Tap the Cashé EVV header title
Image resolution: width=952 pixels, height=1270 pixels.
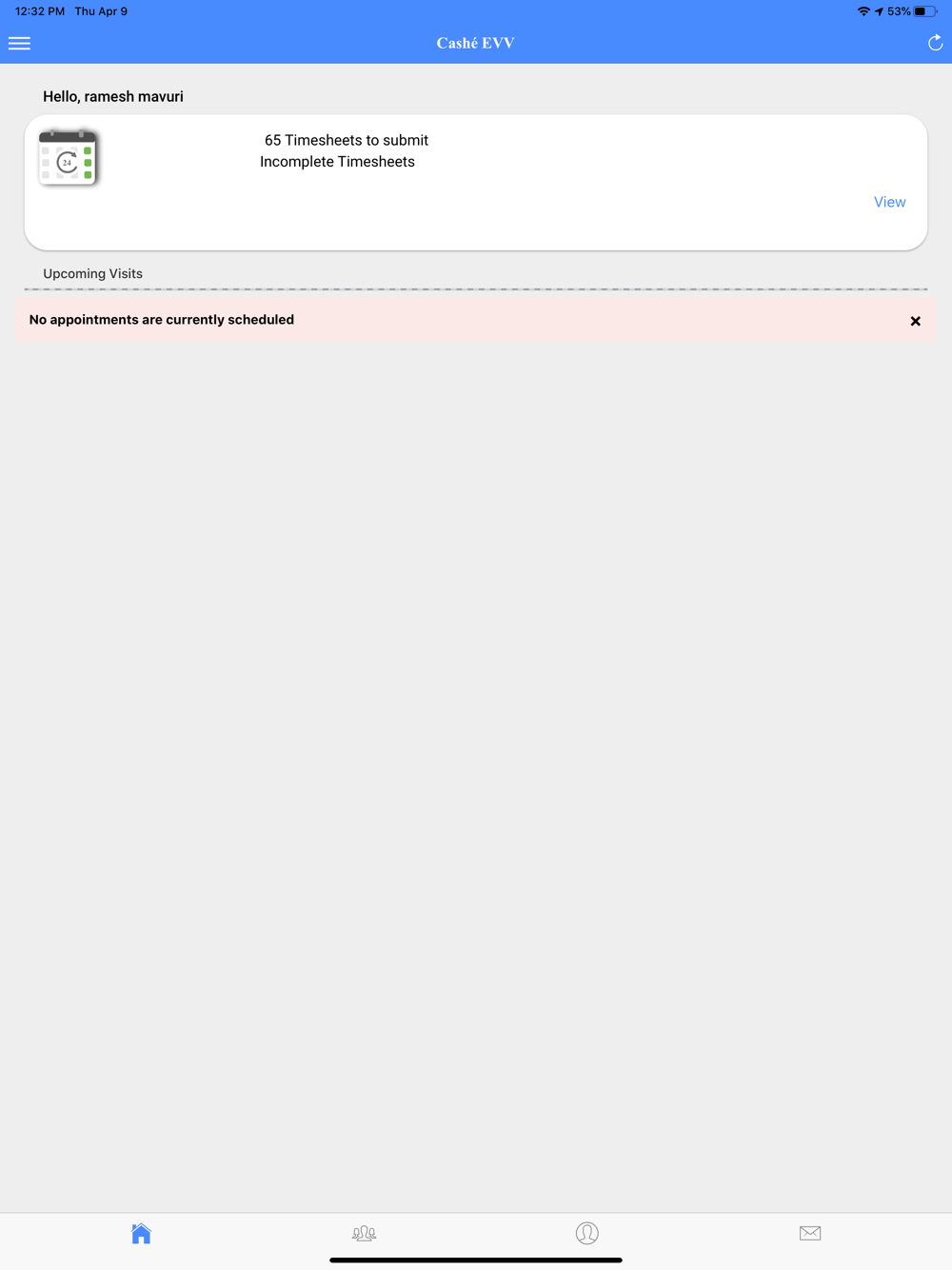coord(475,43)
